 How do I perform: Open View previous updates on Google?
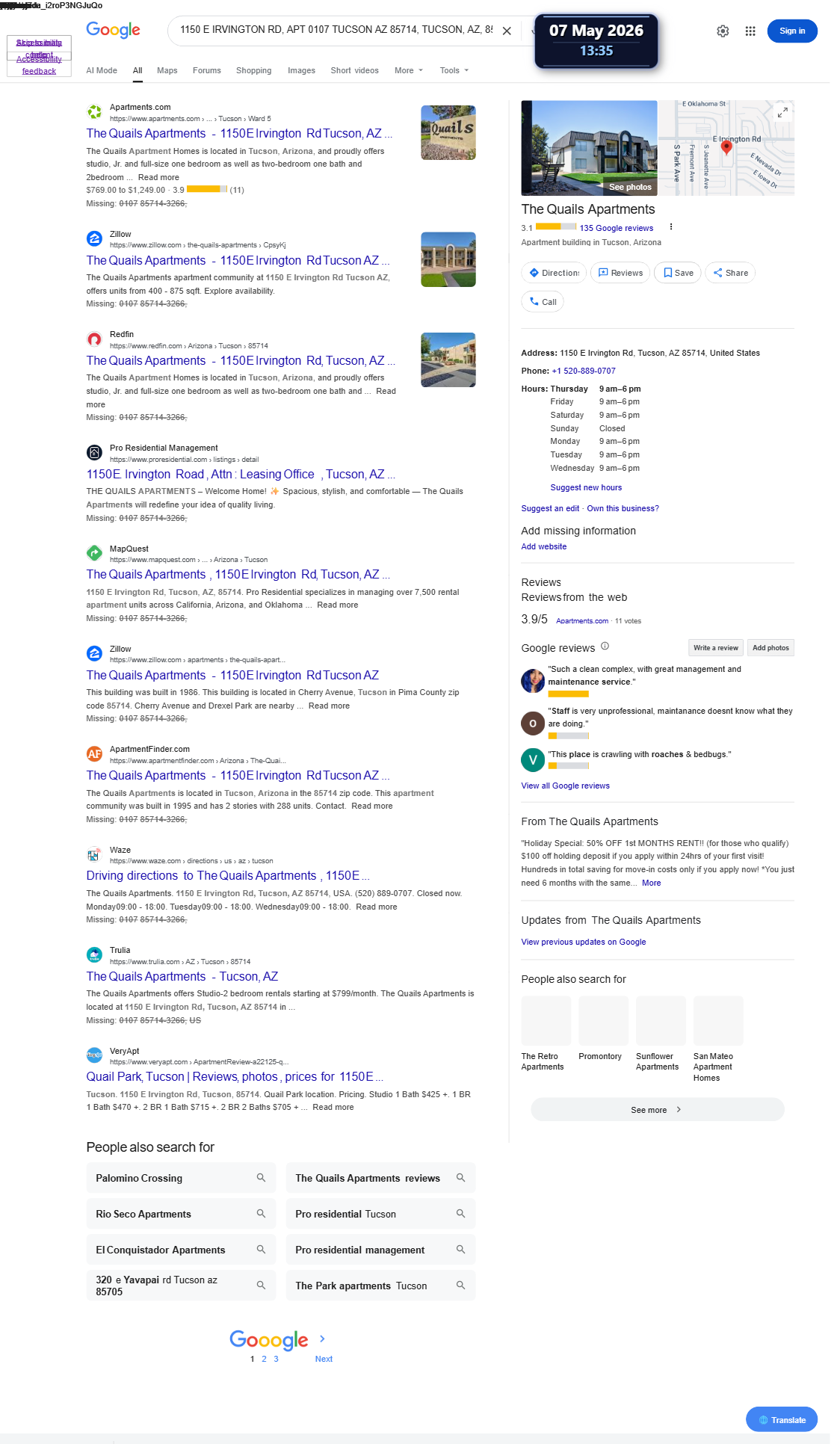(x=584, y=942)
